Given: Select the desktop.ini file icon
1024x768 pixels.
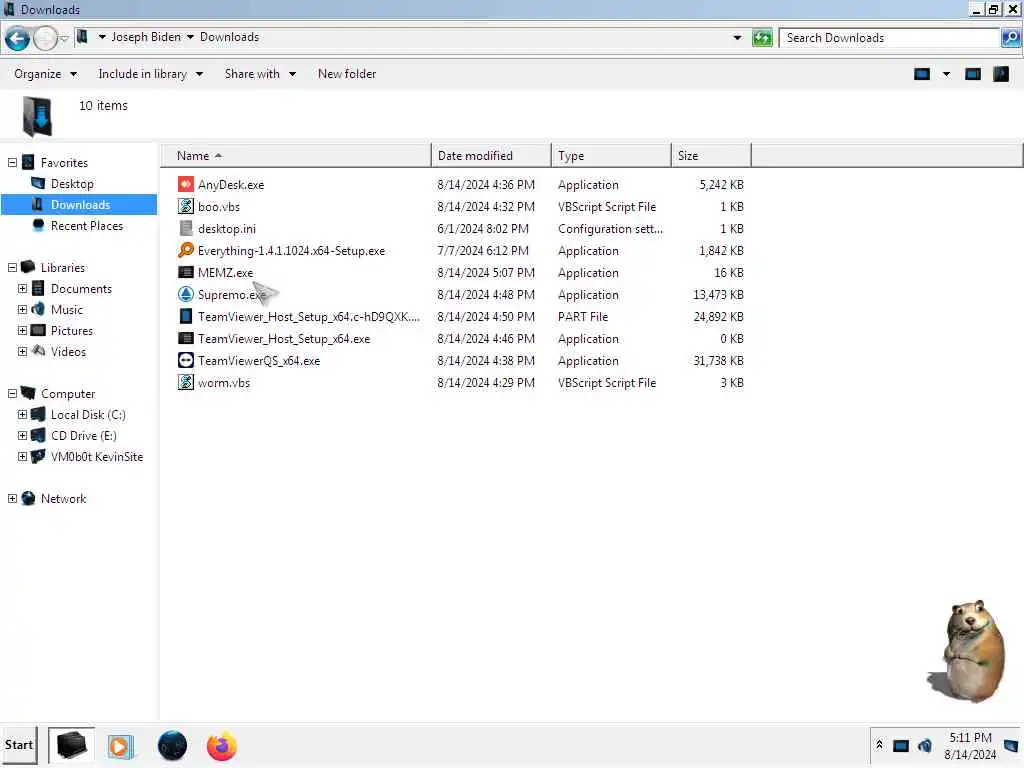Looking at the screenshot, I should pyautogui.click(x=186, y=229).
